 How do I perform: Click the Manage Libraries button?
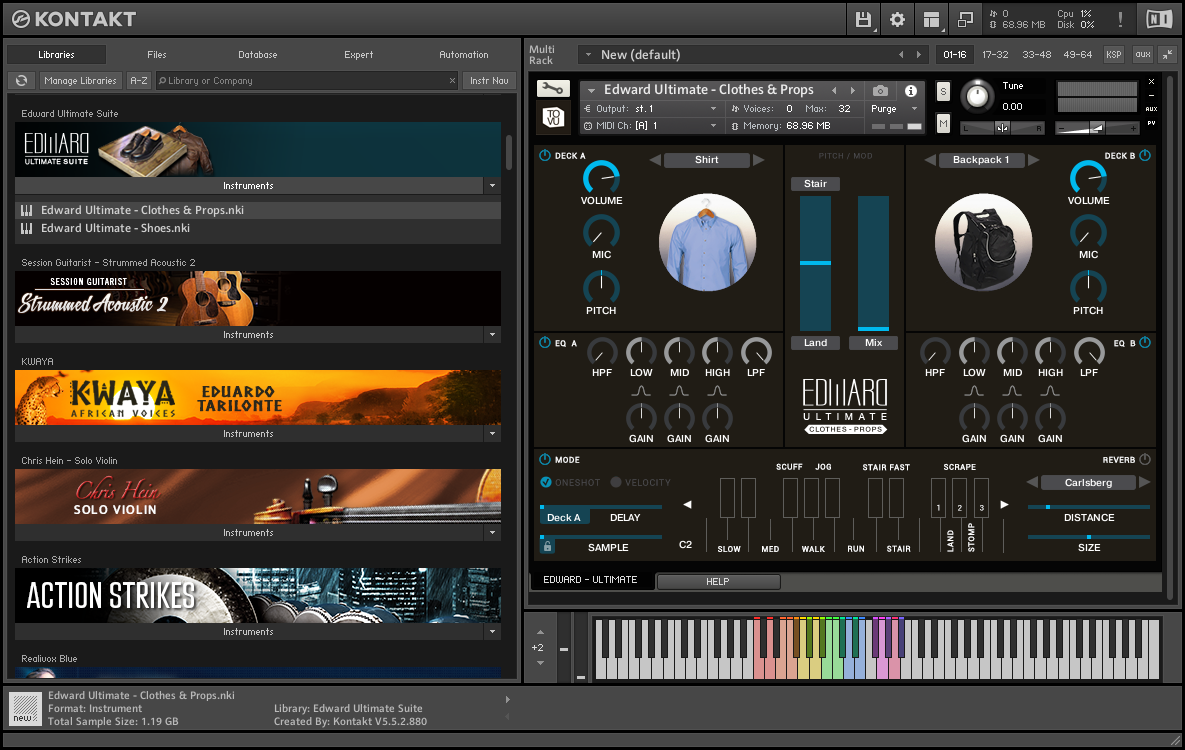tap(80, 80)
